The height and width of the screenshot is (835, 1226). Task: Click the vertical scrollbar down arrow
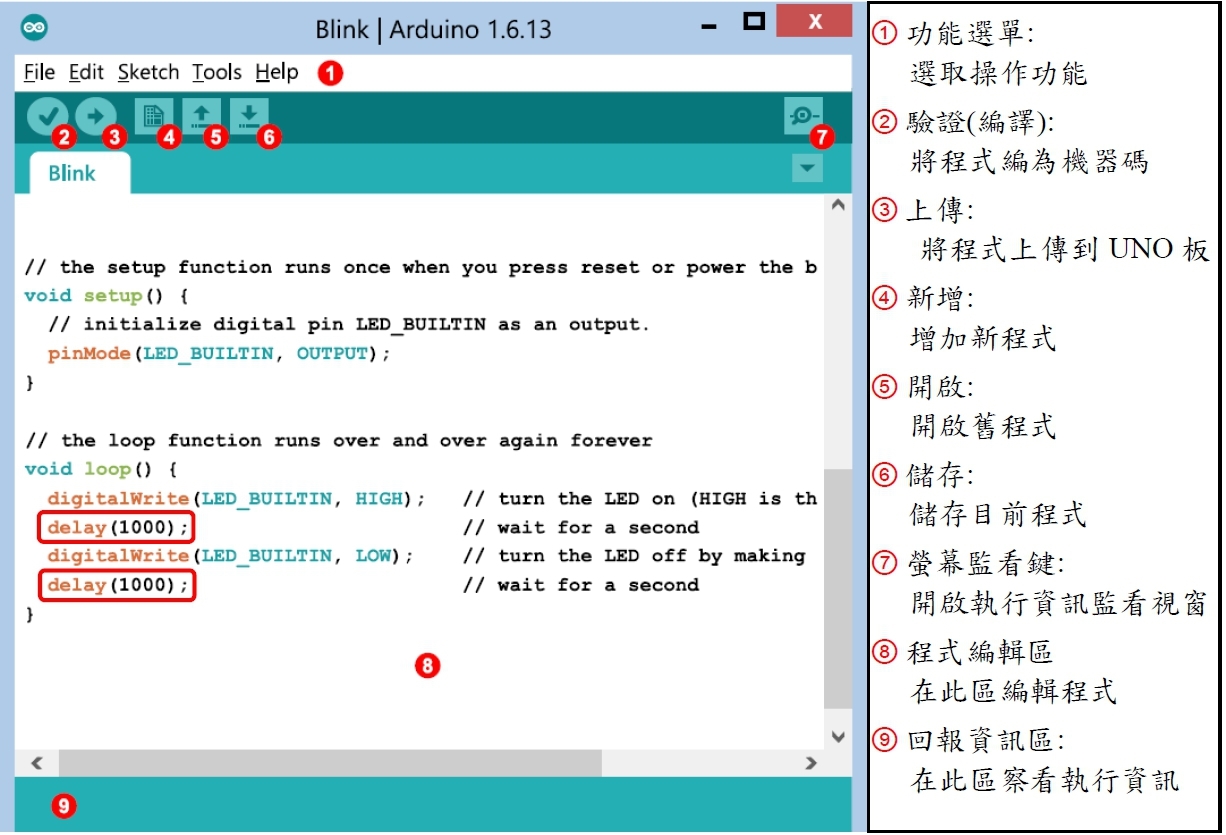point(838,737)
